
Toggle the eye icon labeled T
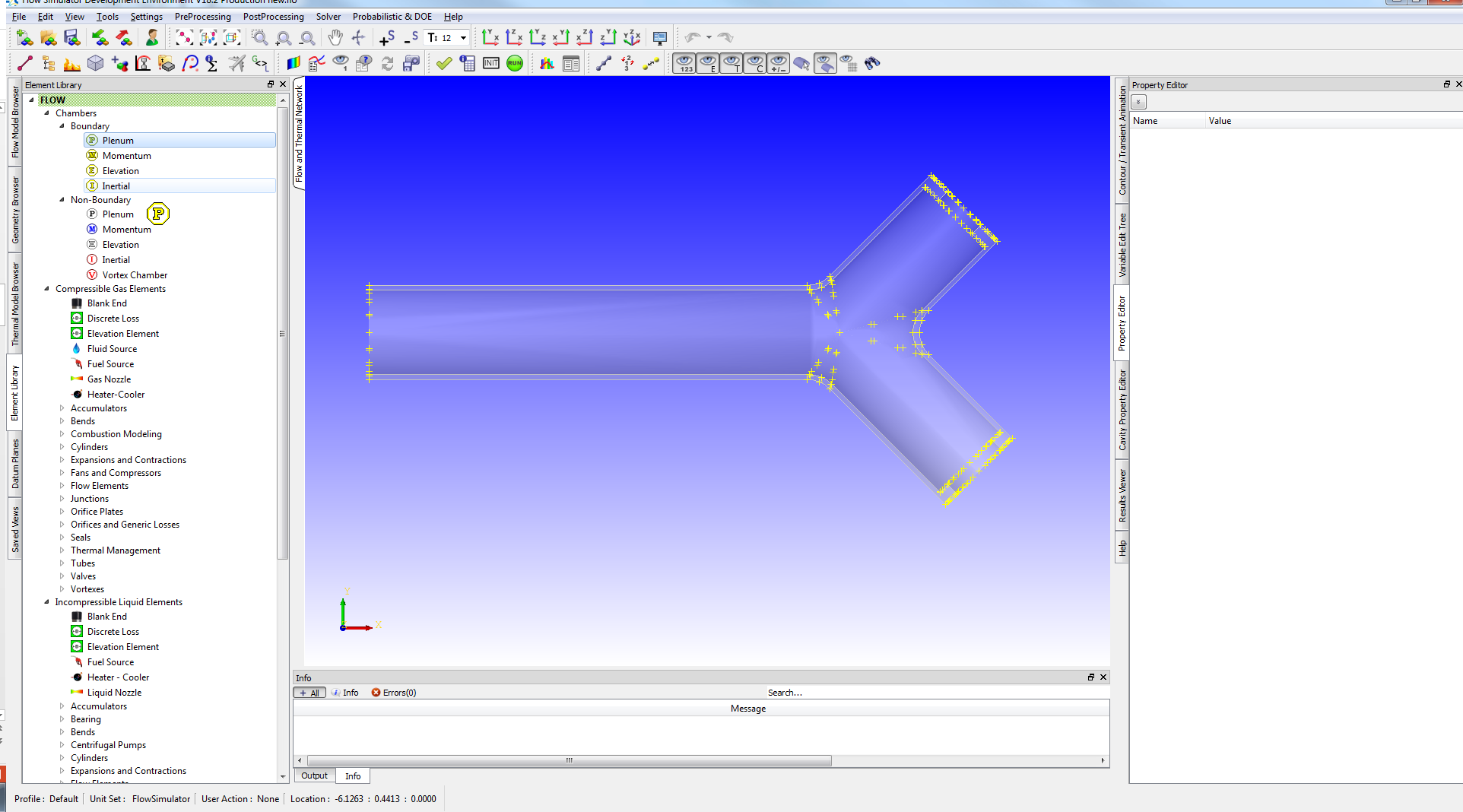pos(731,64)
